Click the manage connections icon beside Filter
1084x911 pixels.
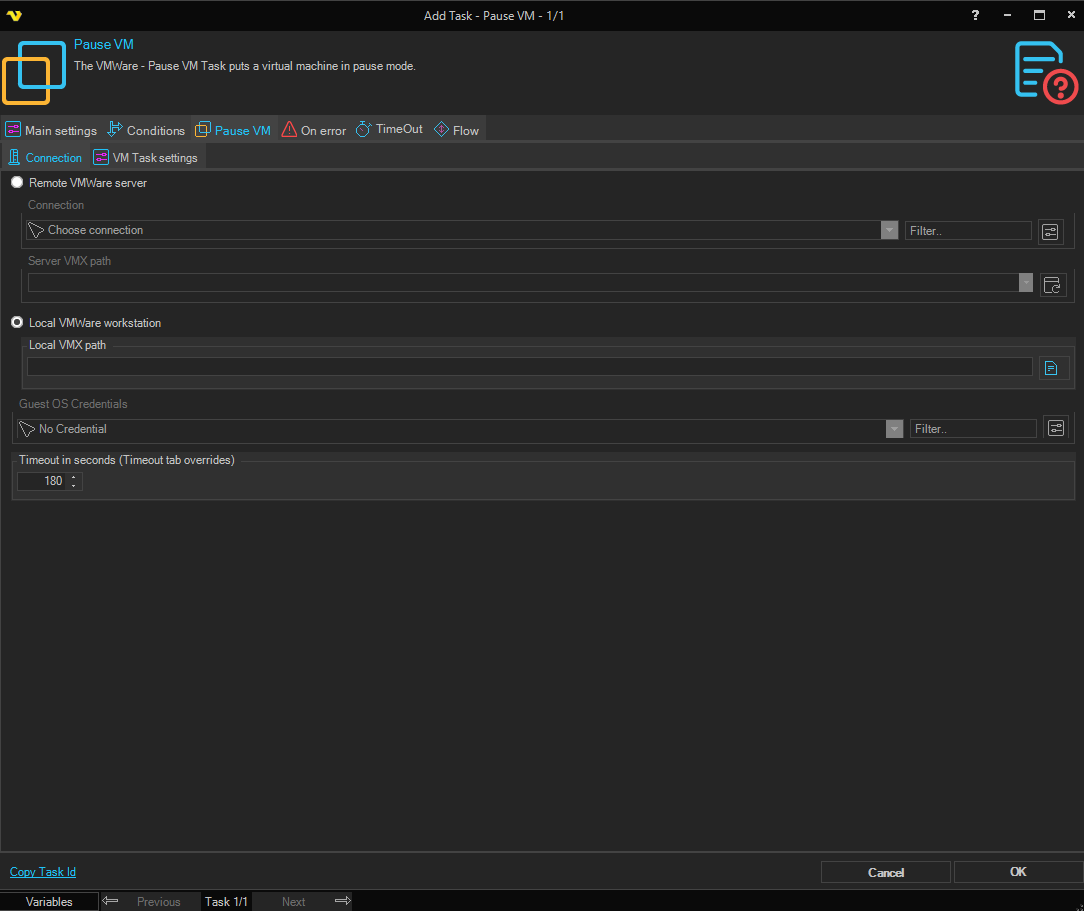(x=1049, y=231)
